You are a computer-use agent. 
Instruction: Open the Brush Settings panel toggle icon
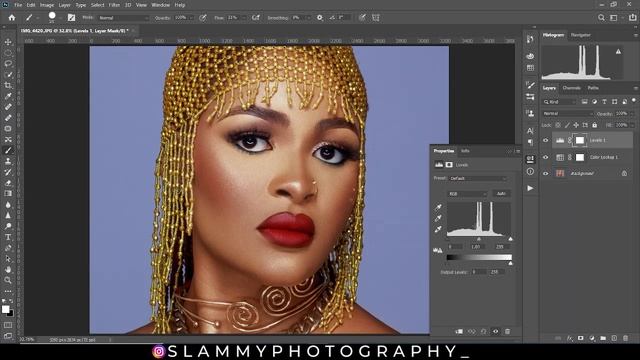[71, 18]
